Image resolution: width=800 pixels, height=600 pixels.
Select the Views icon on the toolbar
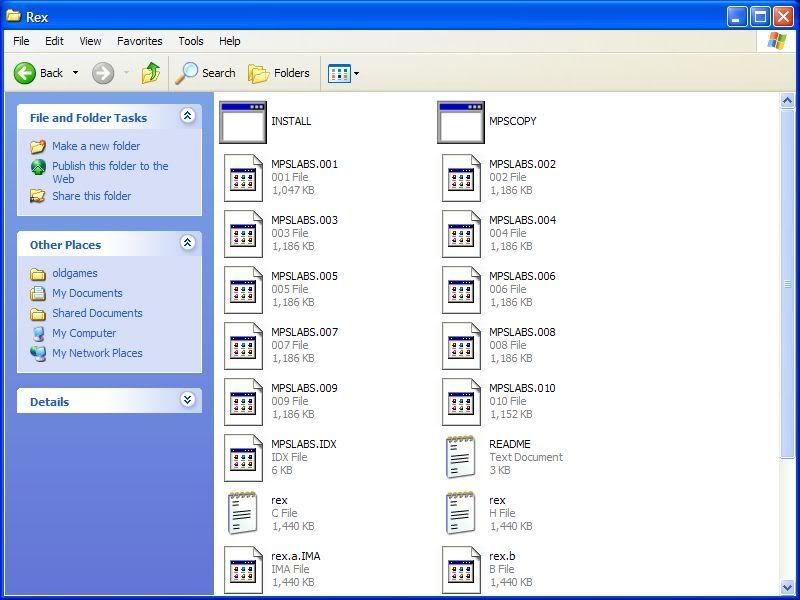[x=340, y=72]
